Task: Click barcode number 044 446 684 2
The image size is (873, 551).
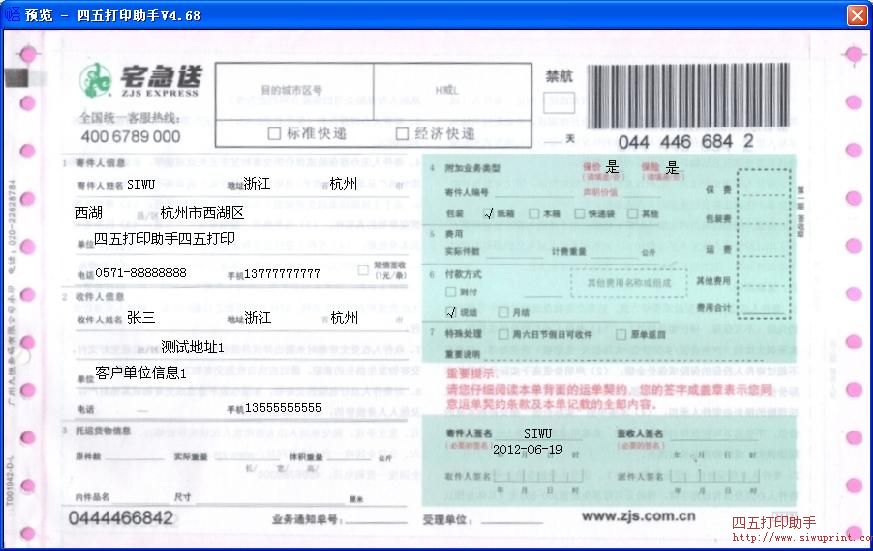Action: 686,142
